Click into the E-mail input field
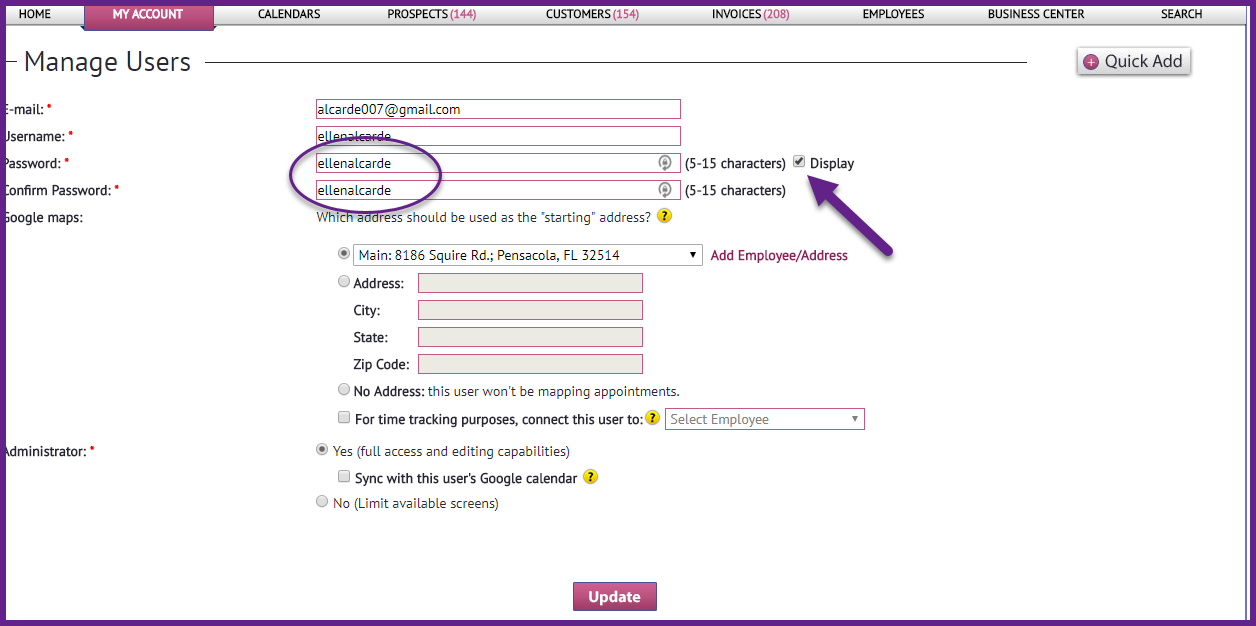The height and width of the screenshot is (626, 1256). [498, 109]
